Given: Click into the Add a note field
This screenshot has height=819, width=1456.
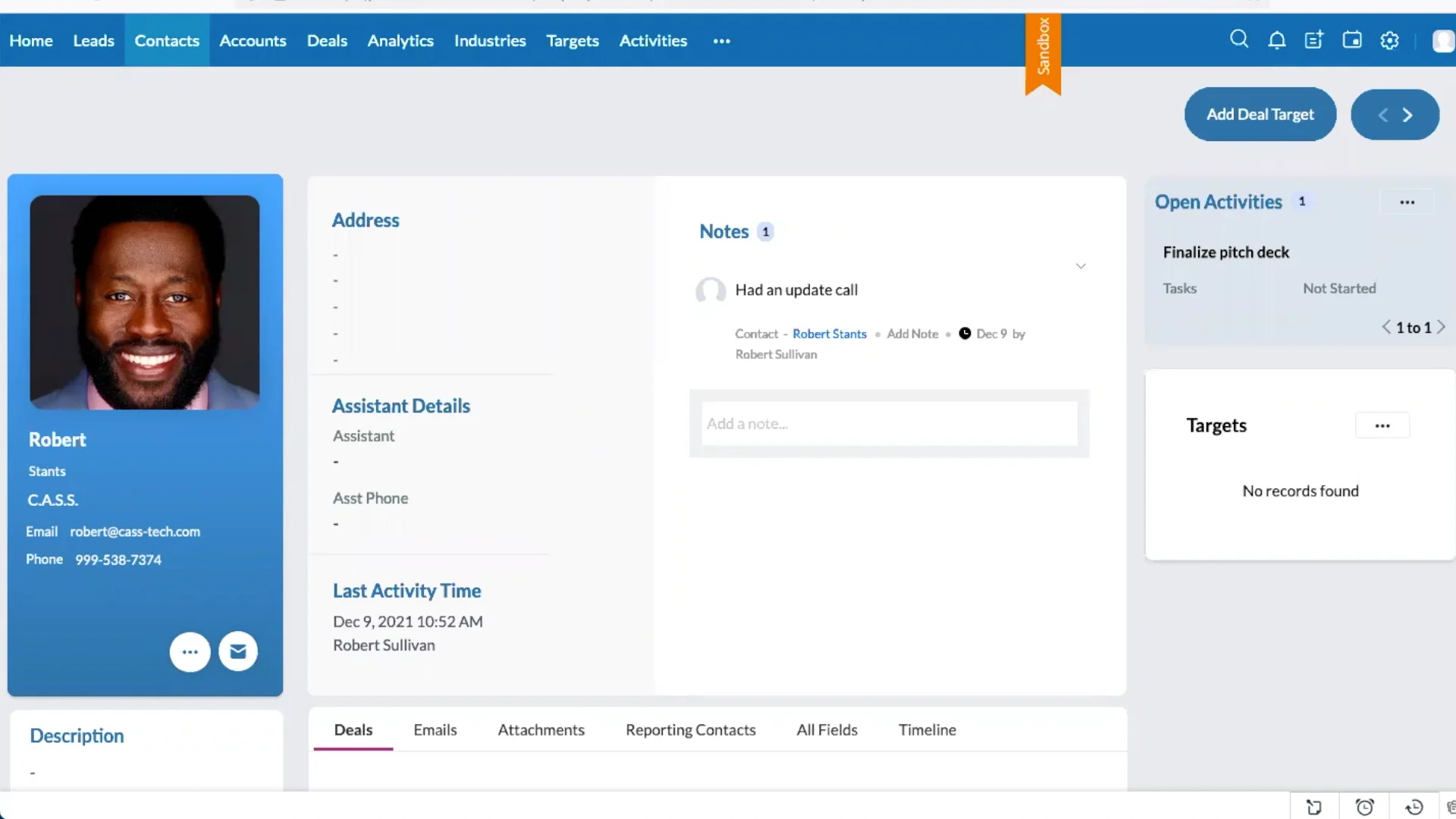Looking at the screenshot, I should (890, 424).
